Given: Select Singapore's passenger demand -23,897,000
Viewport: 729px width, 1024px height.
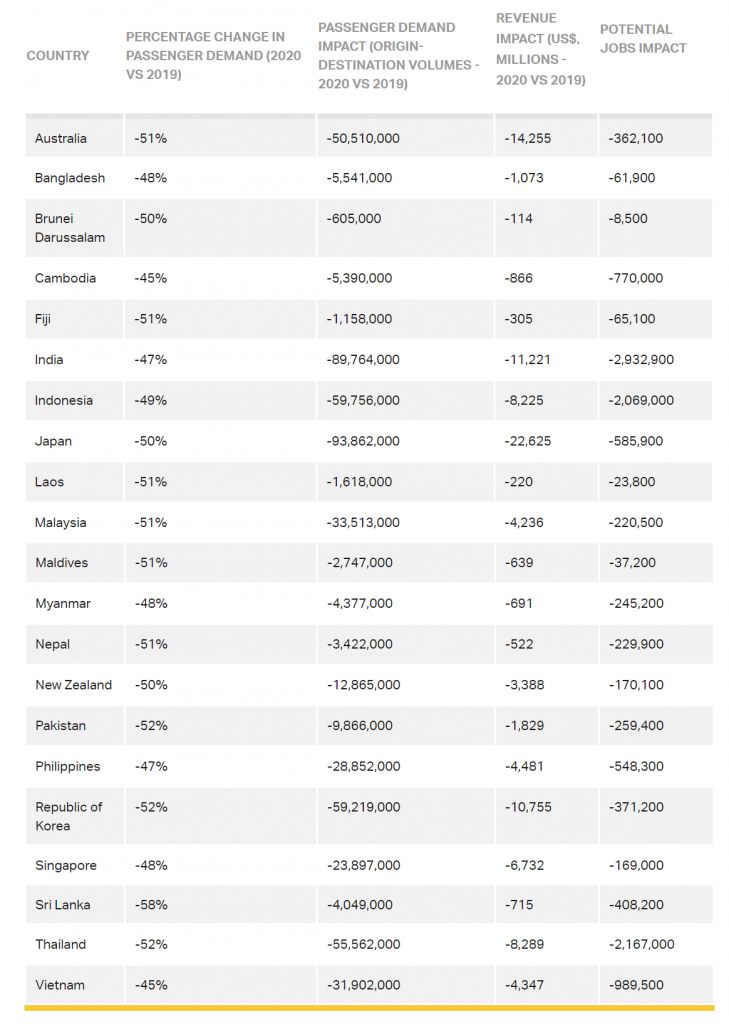Looking at the screenshot, I should pos(364,865).
